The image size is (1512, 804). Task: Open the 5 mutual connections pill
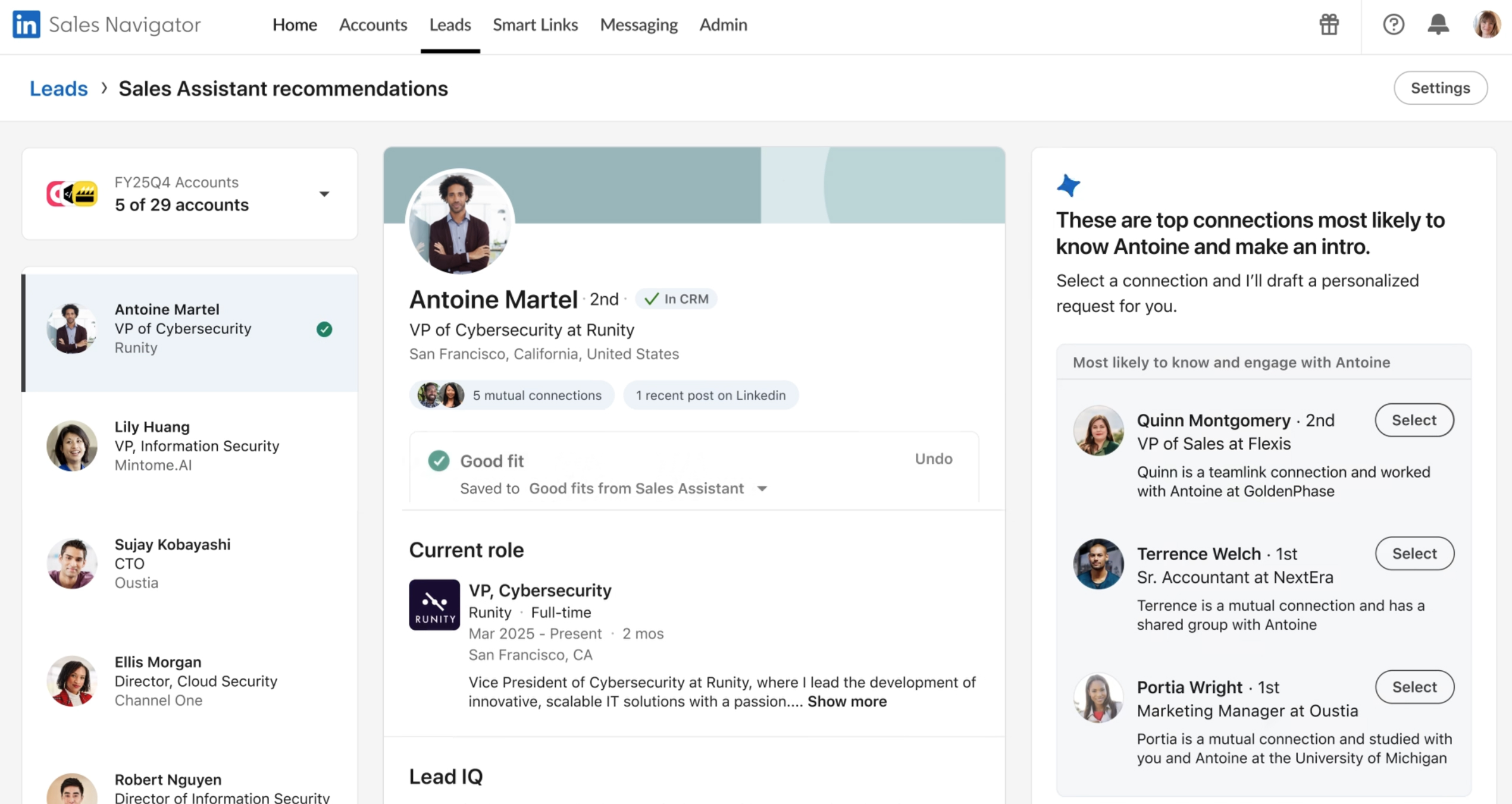[x=512, y=395]
